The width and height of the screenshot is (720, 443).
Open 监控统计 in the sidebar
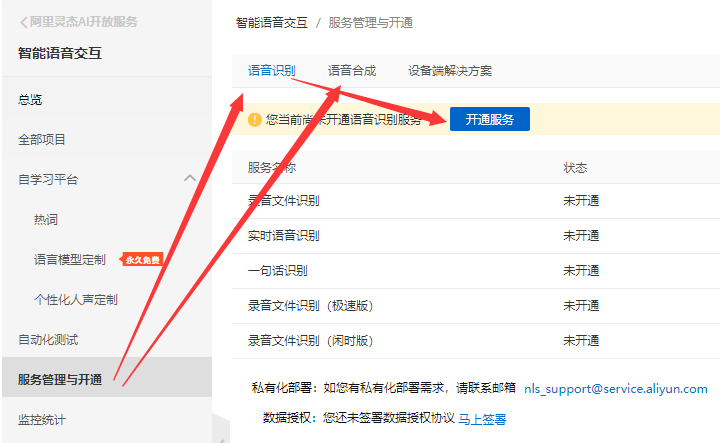click(x=42, y=420)
